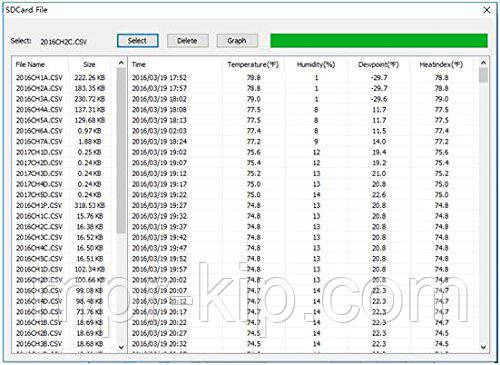This screenshot has height=365, width=500.
Task: Click file list scroll down arrow
Action: pyautogui.click(x=121, y=347)
